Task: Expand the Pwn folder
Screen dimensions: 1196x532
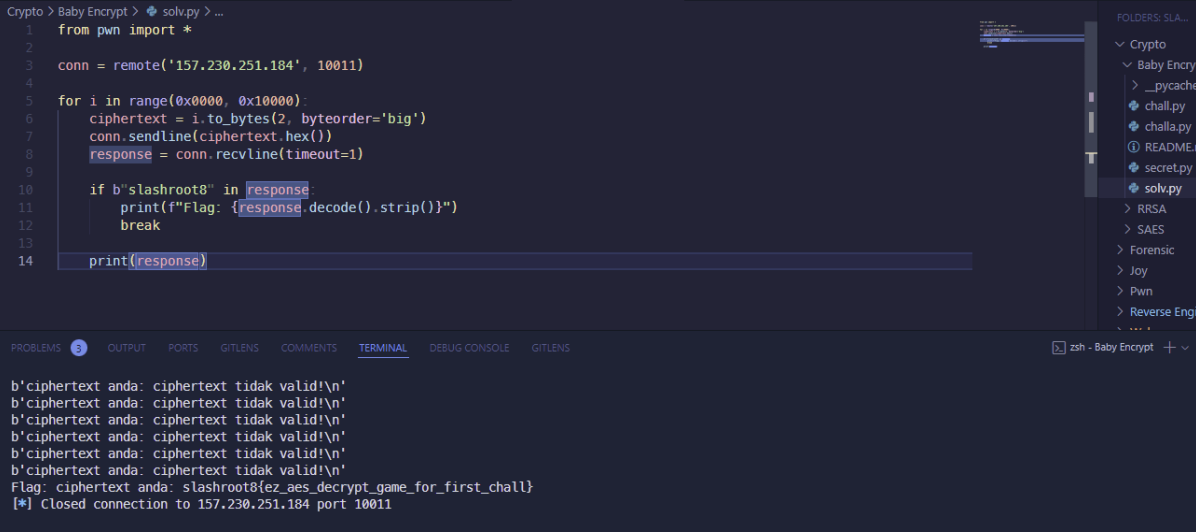Action: point(1120,291)
